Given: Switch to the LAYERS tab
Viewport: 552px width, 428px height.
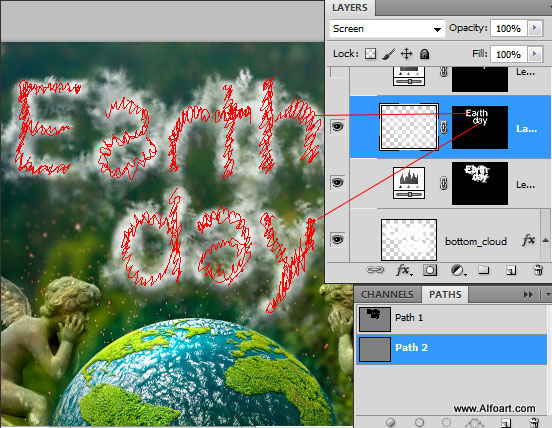Looking at the screenshot, I should tap(350, 7).
